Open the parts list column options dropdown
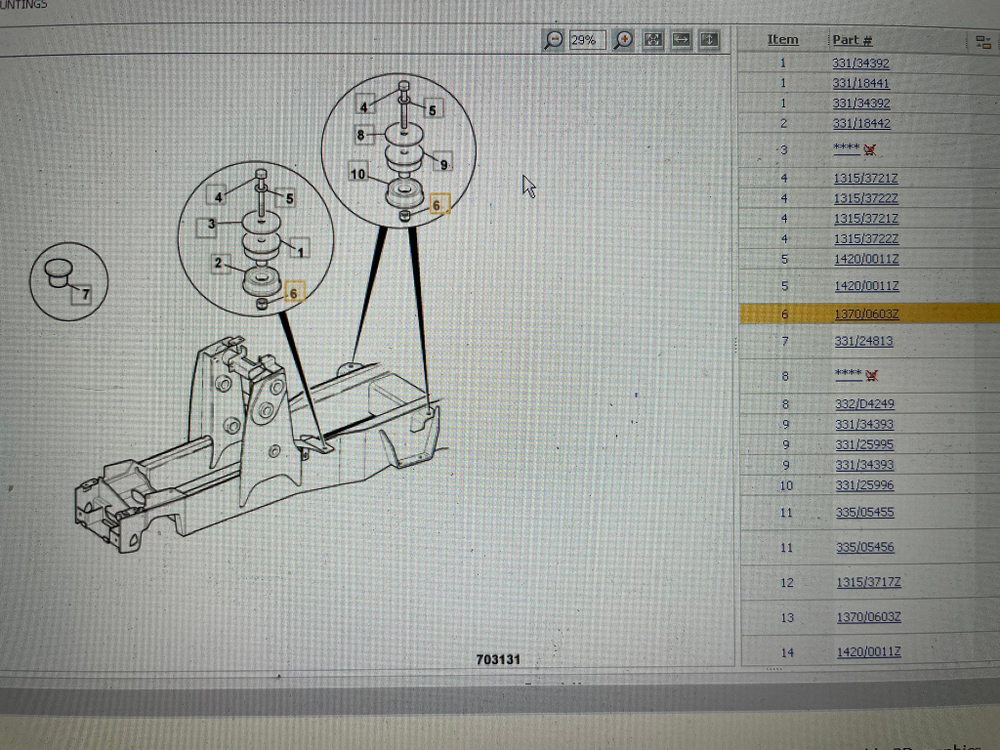Image resolution: width=1000 pixels, height=750 pixels. coord(982,42)
